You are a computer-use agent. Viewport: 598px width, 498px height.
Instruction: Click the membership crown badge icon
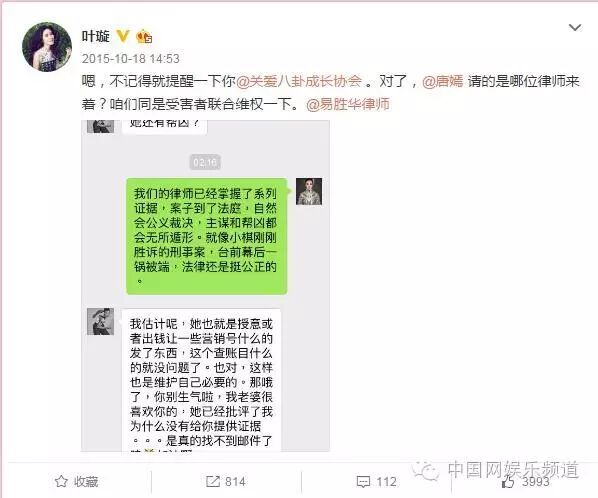pos(145,37)
